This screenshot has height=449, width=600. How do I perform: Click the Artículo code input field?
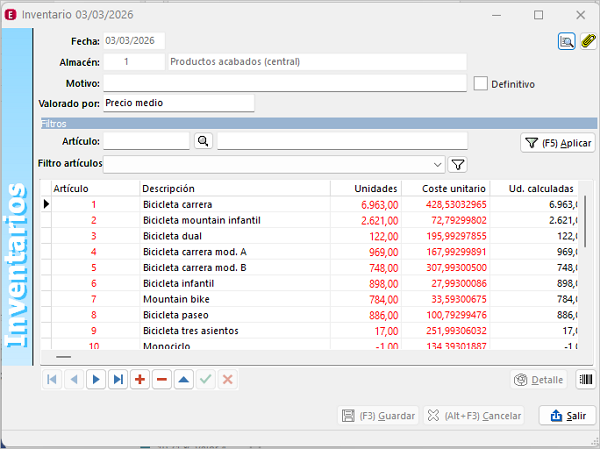point(146,141)
